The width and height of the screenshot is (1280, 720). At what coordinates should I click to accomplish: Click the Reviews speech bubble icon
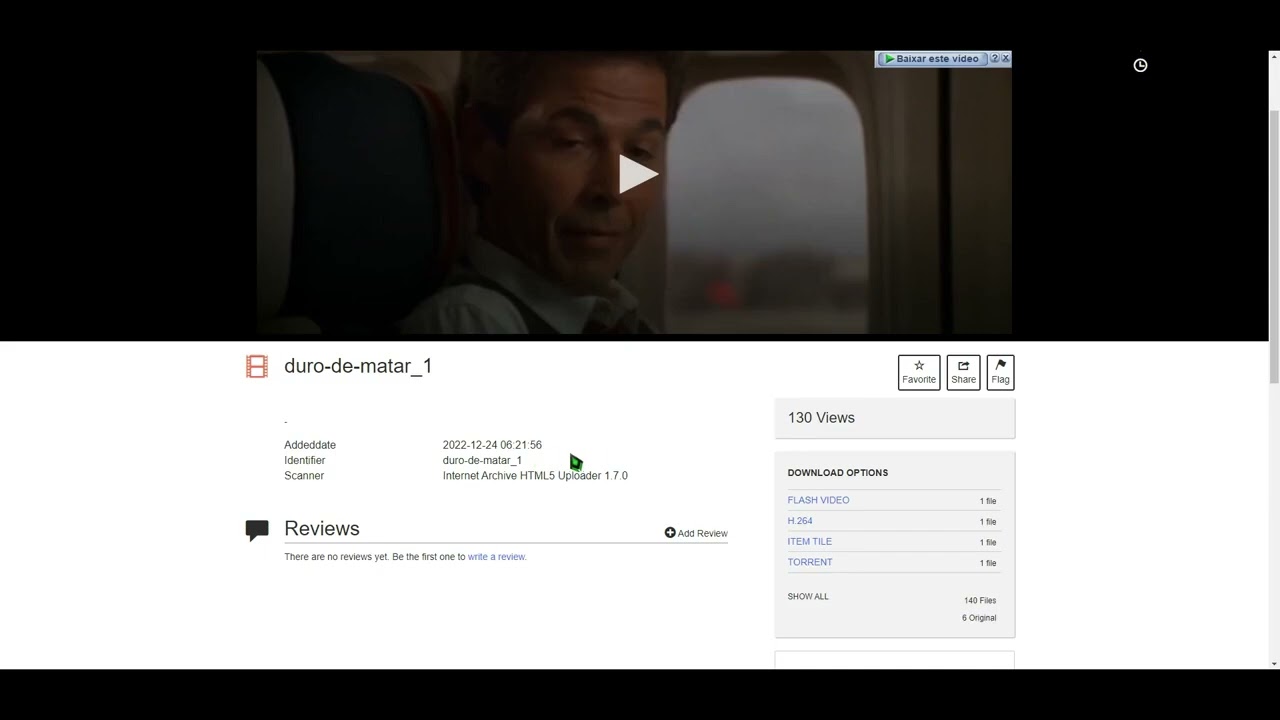point(257,530)
